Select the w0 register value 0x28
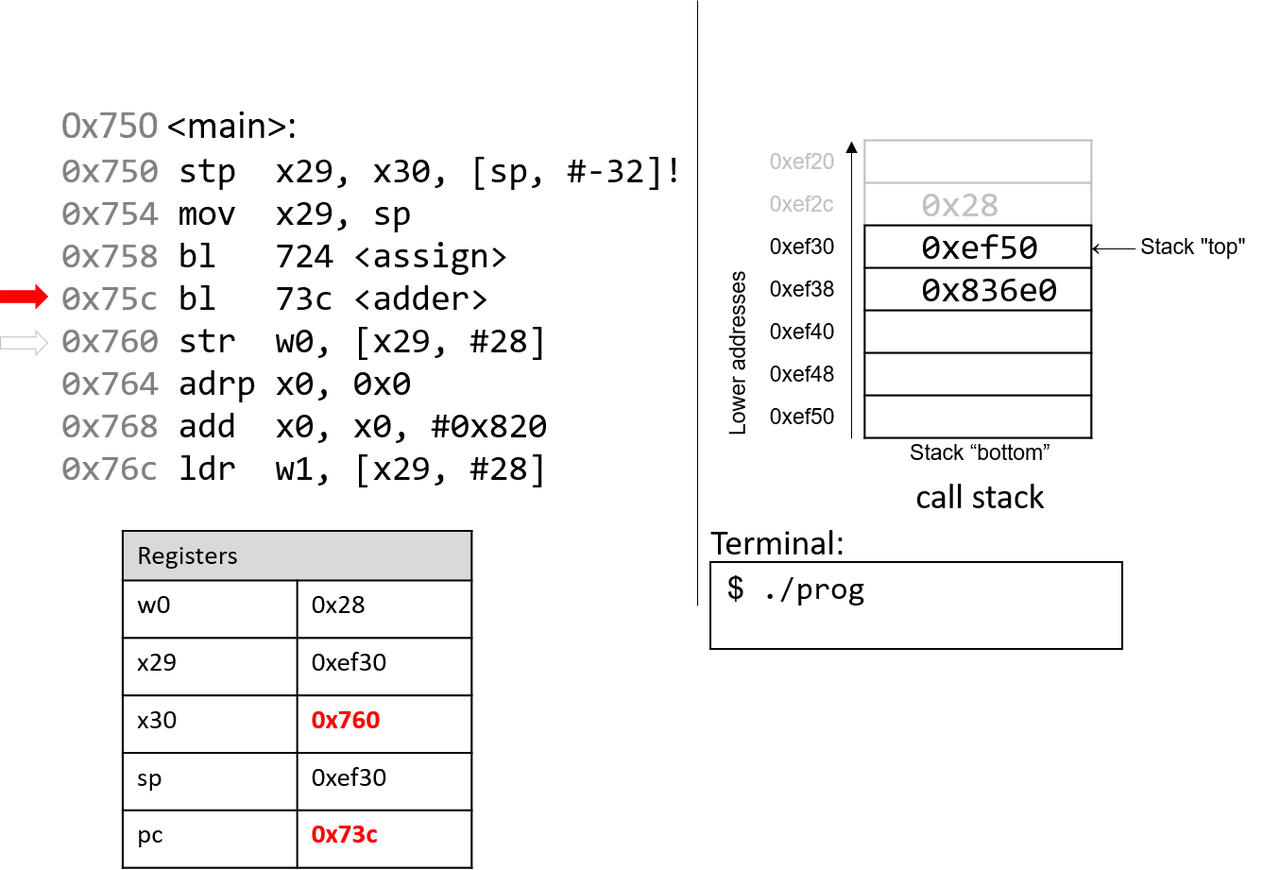Viewport: 1280px width, 870px height. (338, 605)
